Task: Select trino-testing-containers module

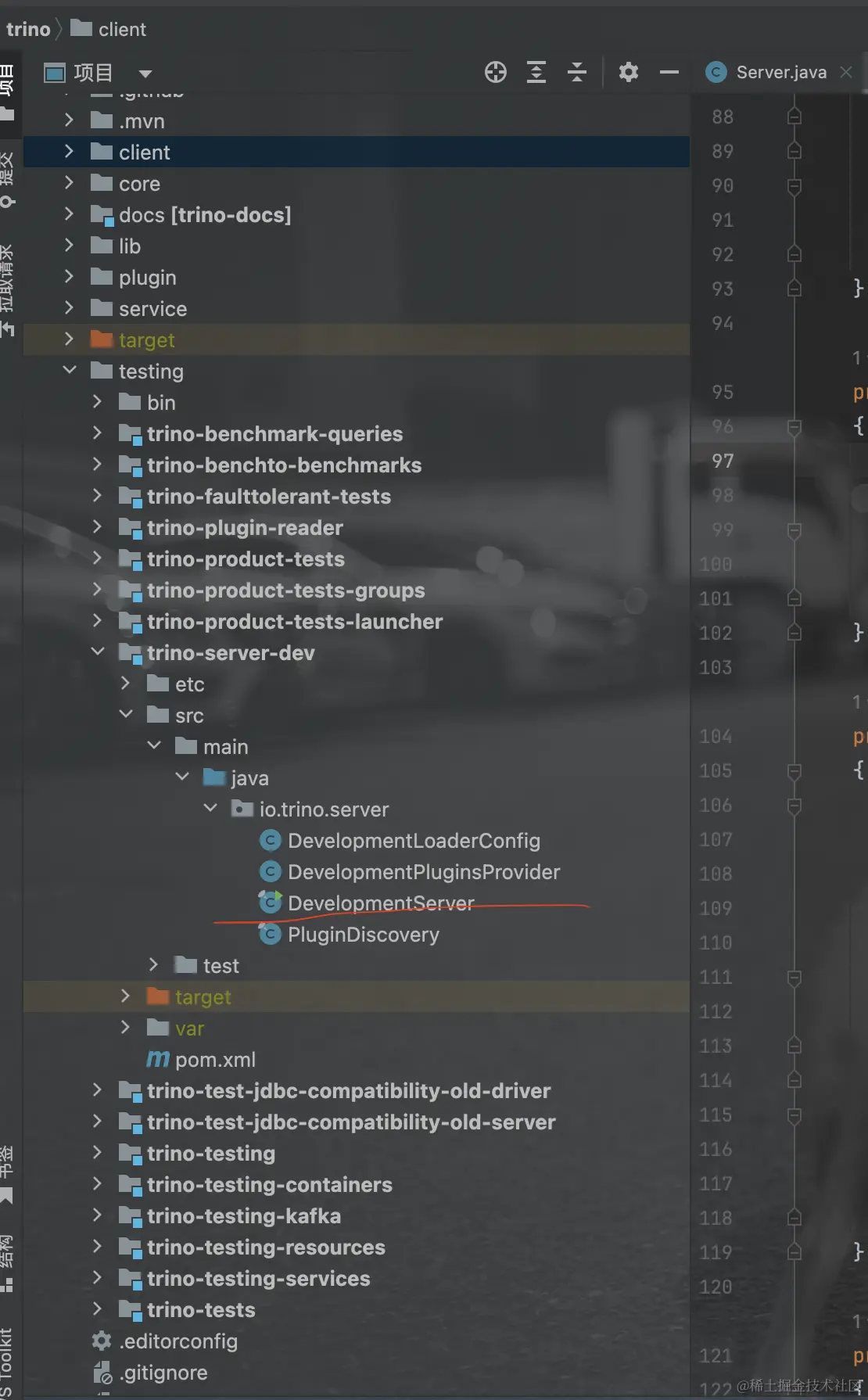Action: coord(270,1185)
